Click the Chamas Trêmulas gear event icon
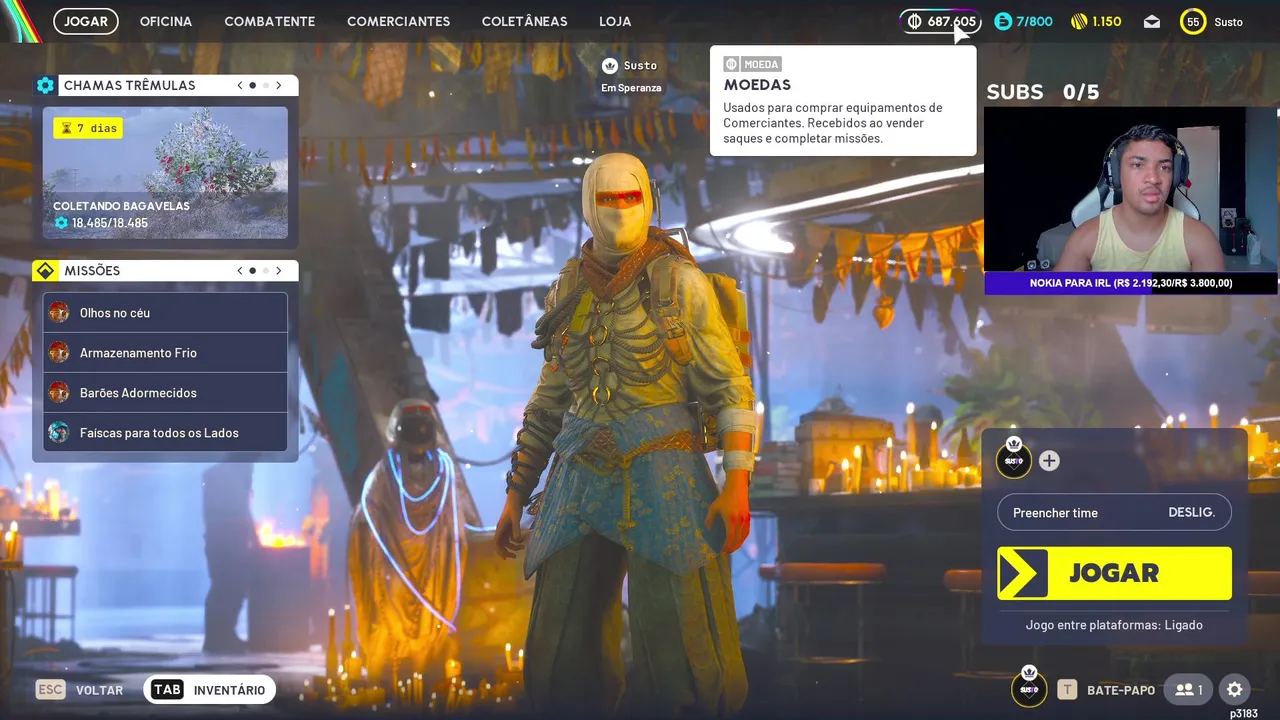 (45, 85)
